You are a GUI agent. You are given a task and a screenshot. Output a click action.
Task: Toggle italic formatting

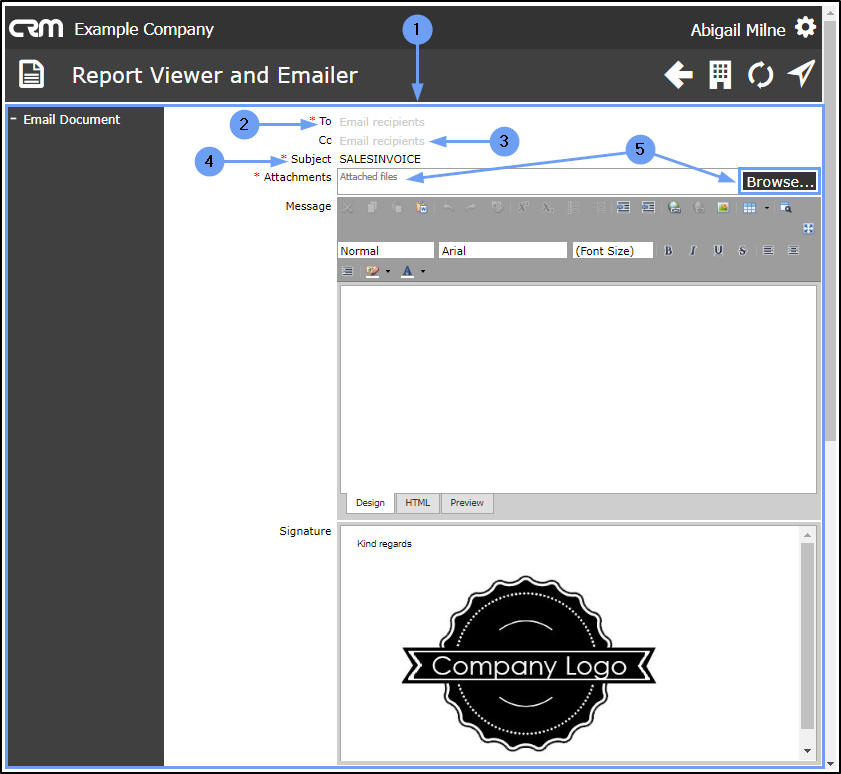point(693,250)
